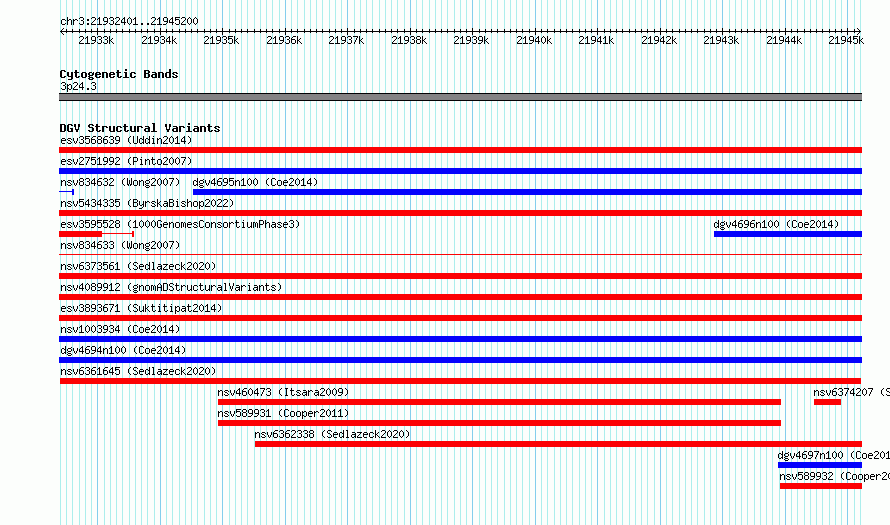Open nsv834633 (Wong2007) variant label
890x525 pixels.
(x=120, y=245)
